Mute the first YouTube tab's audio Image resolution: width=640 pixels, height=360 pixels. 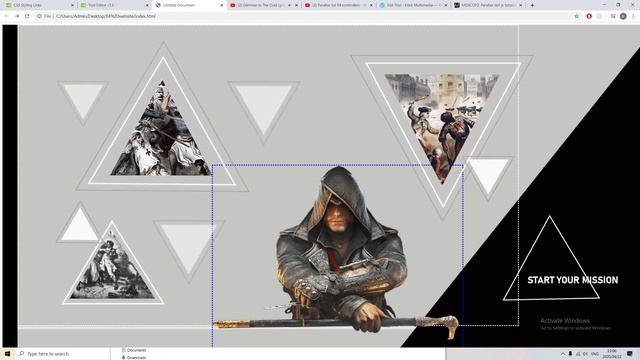[x=289, y=5]
